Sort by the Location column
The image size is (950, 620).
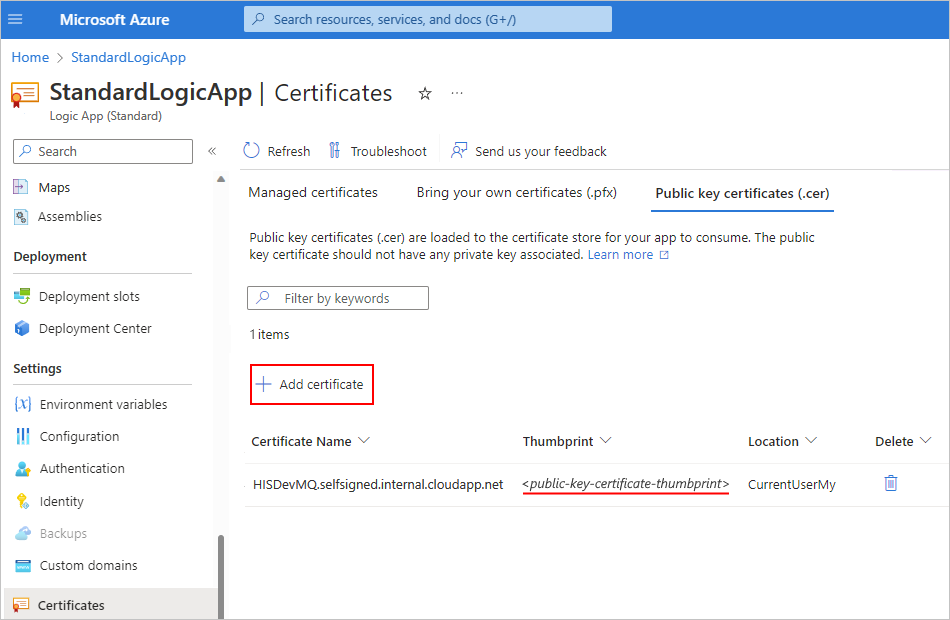(783, 441)
